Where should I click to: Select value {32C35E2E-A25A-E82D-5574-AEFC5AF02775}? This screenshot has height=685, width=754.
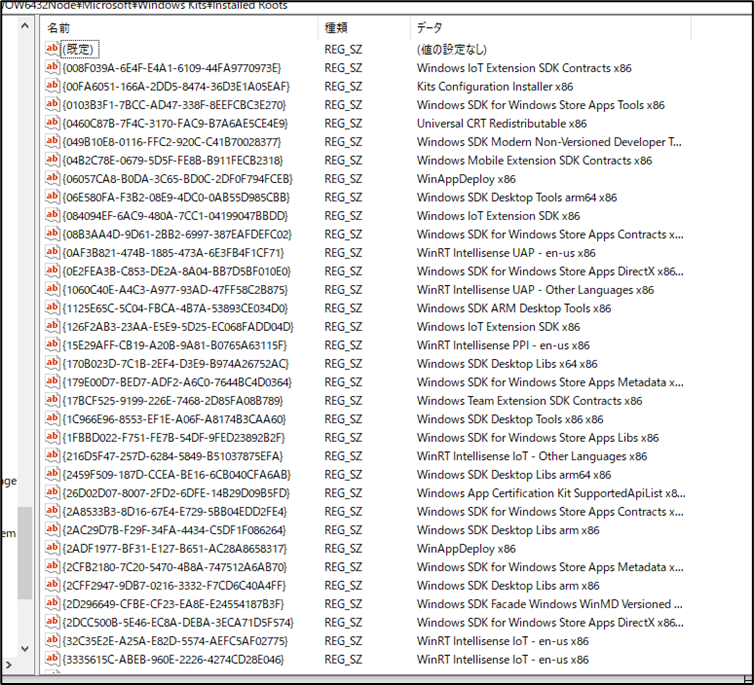point(175,641)
